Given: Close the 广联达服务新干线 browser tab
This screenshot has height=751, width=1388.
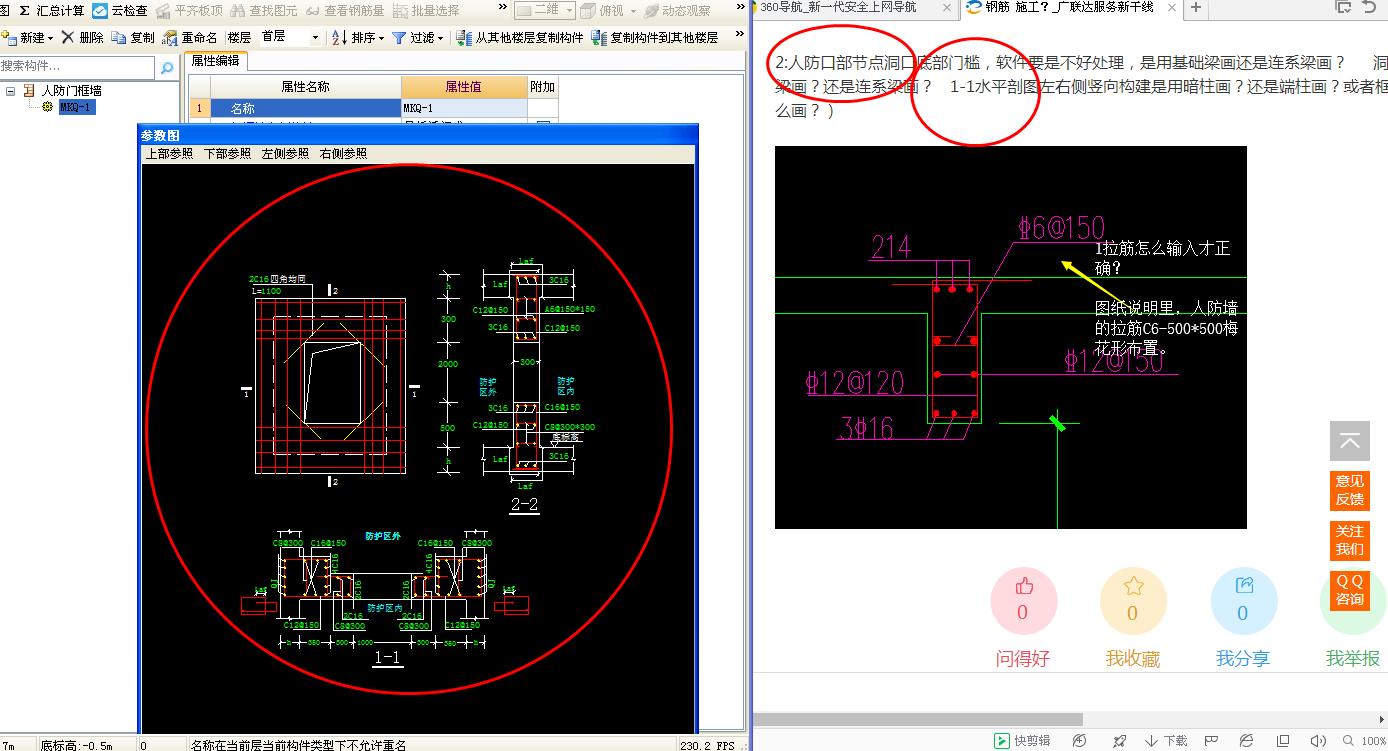Looking at the screenshot, I should (x=1171, y=8).
